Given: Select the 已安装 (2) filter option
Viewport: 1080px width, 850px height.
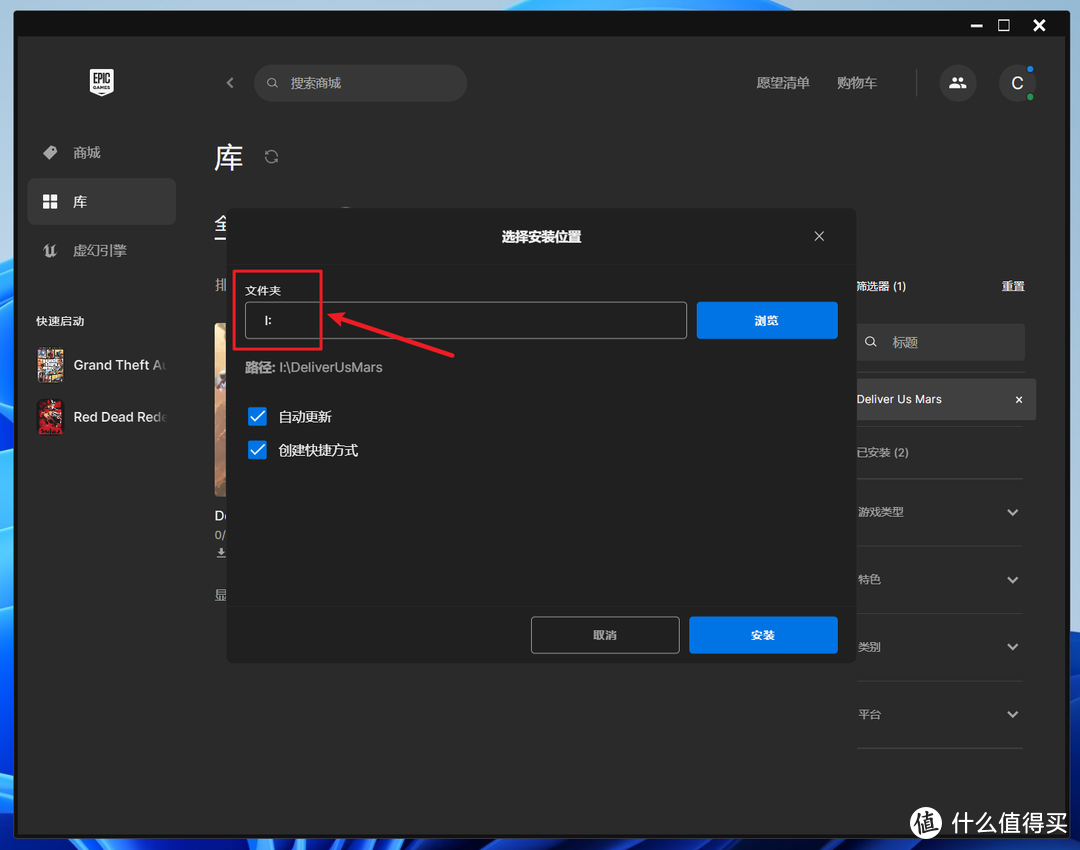Looking at the screenshot, I should 882,453.
